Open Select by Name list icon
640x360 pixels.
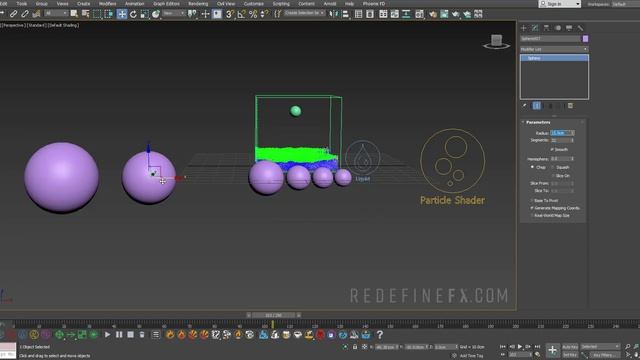tap(85, 14)
